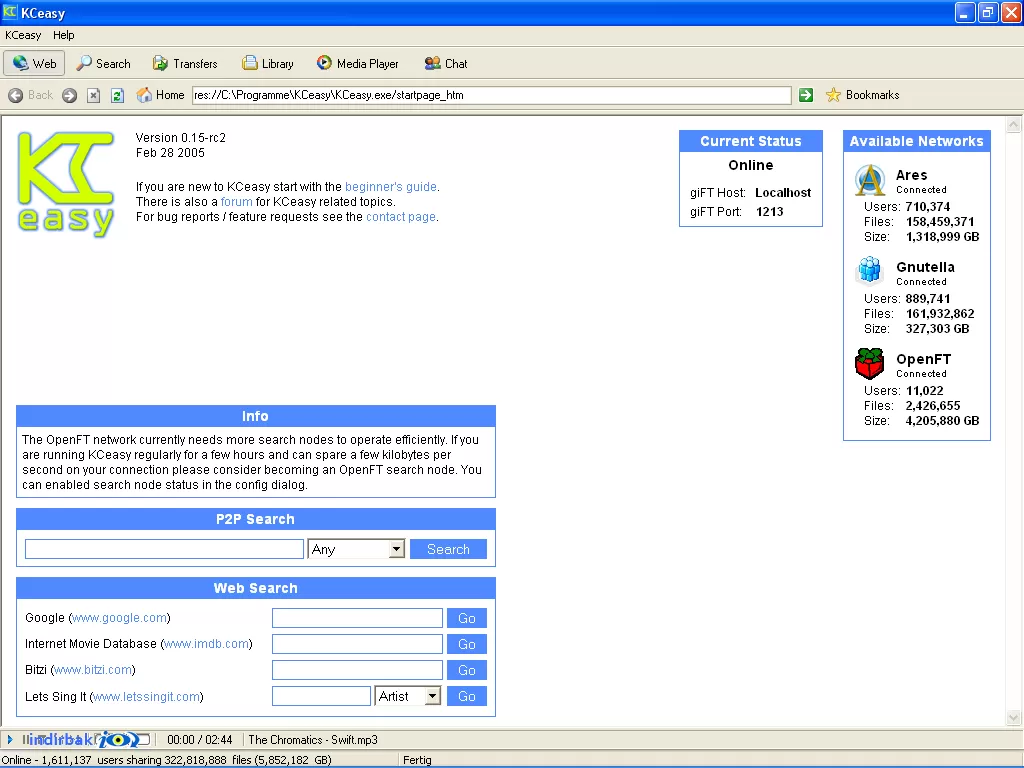Open the Library section

tap(268, 63)
